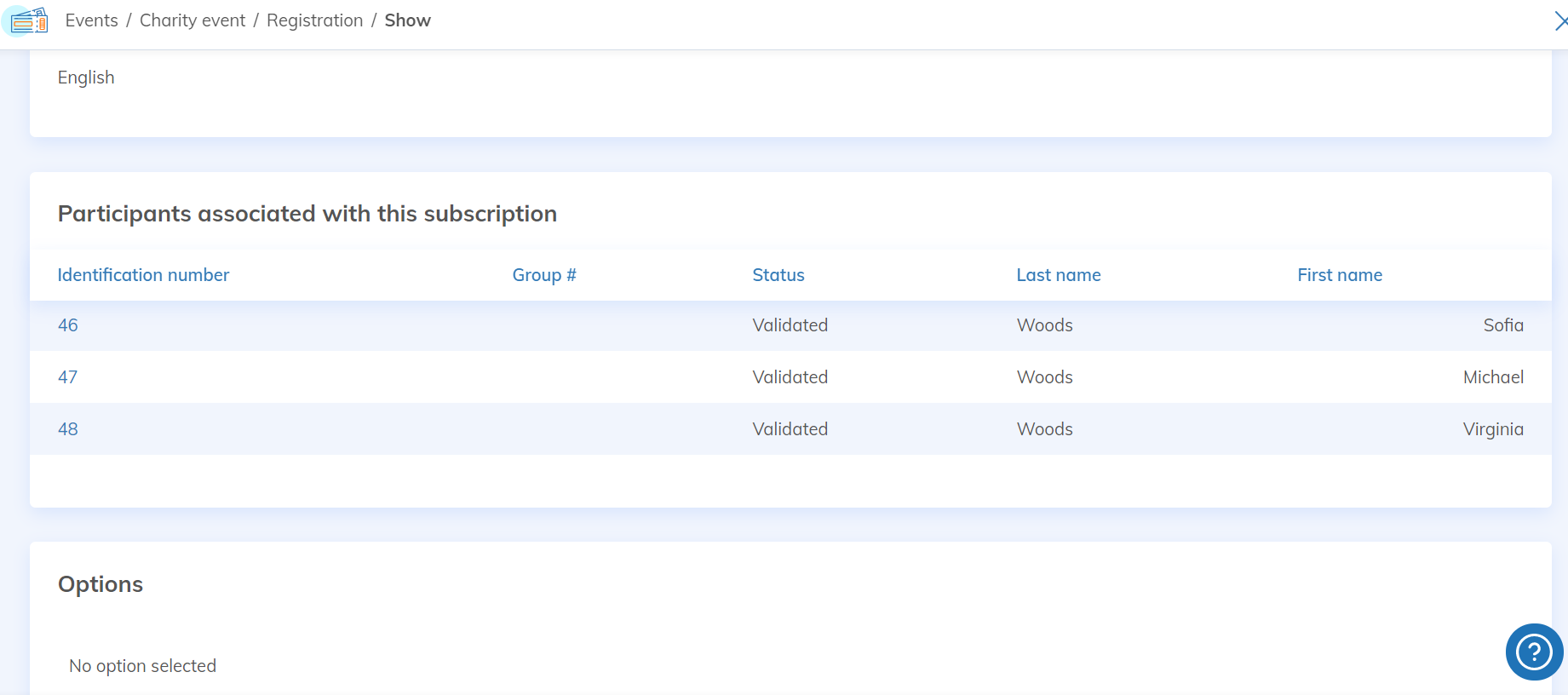Viewport: 1568px width, 695px height.
Task: Open participant number 47
Action: (x=68, y=377)
